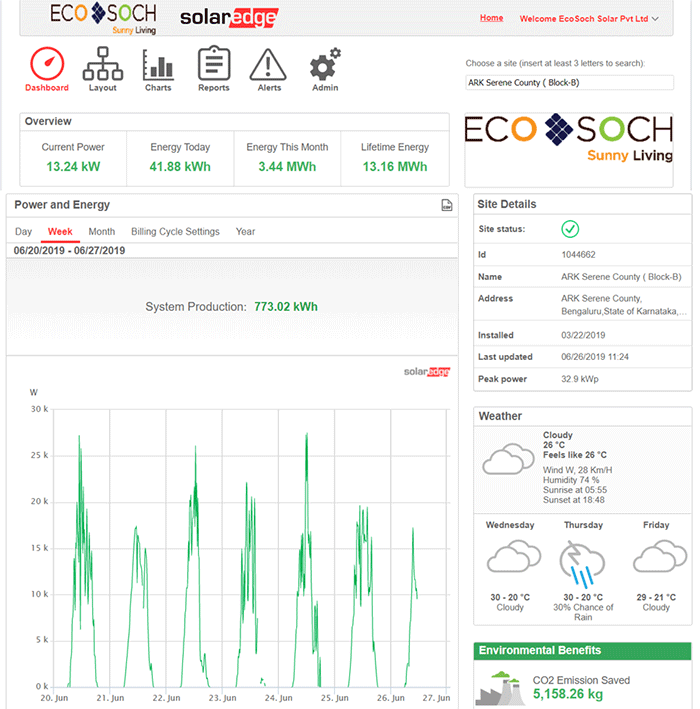Switch to the Year tab
700x709 pixels.
pyautogui.click(x=246, y=232)
